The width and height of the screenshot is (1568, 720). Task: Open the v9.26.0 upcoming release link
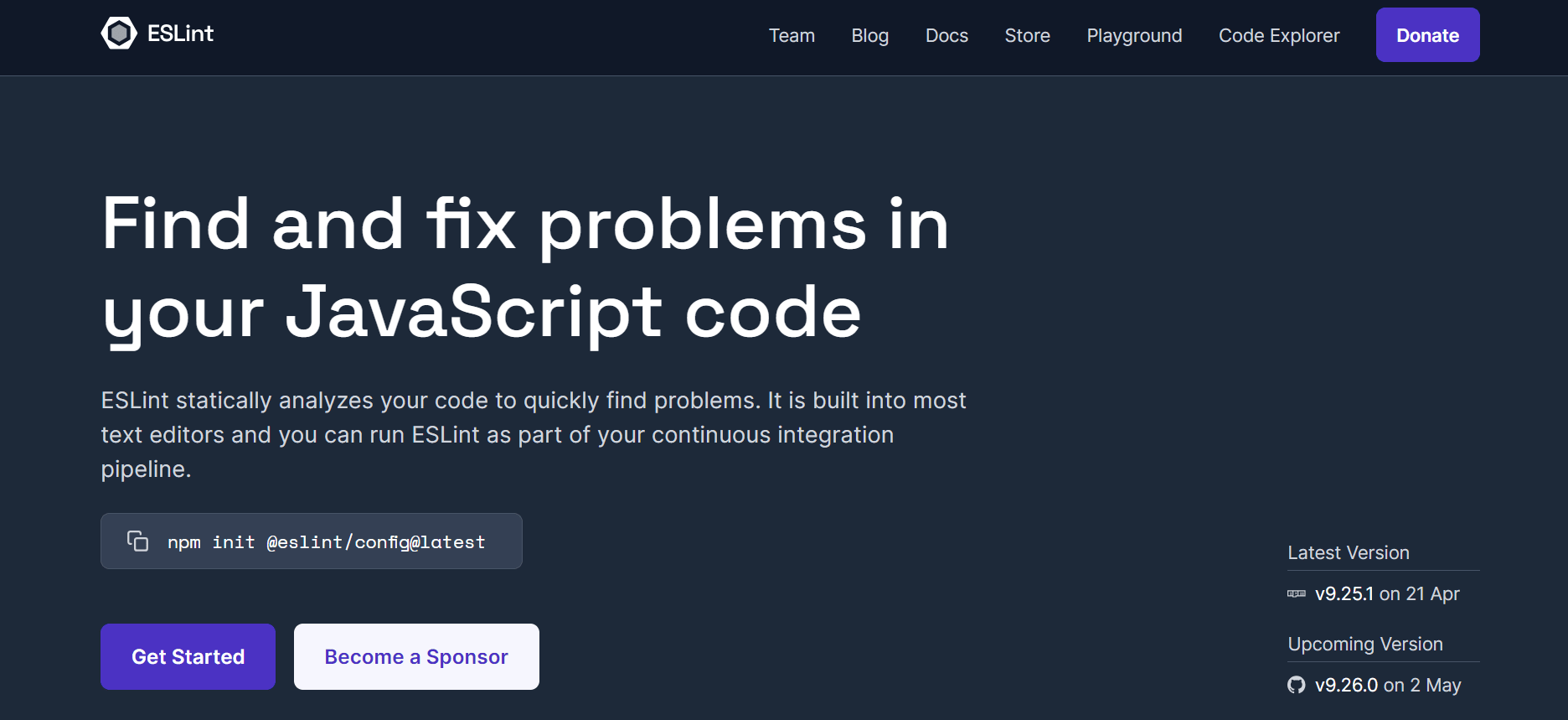(1346, 686)
